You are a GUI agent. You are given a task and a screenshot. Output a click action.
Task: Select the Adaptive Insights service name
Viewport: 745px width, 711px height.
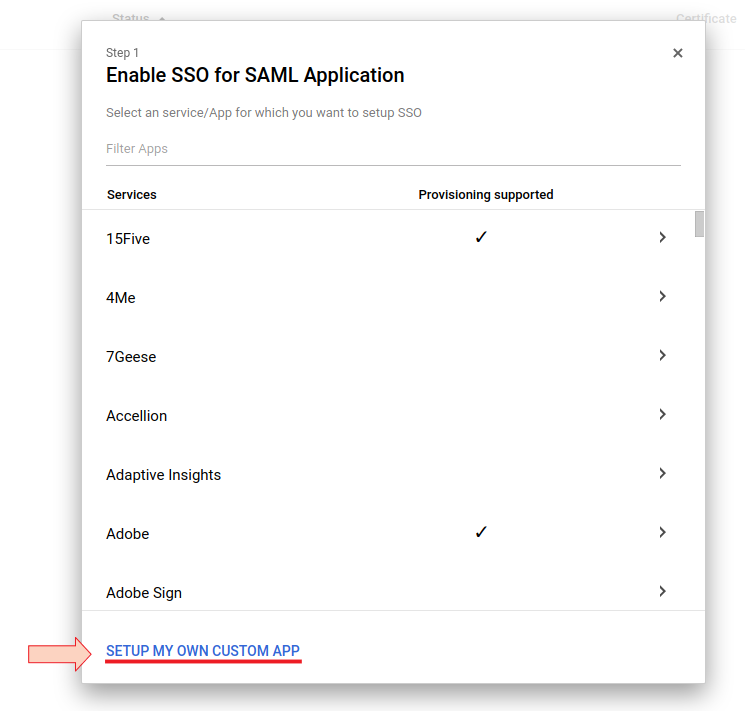[x=163, y=475]
